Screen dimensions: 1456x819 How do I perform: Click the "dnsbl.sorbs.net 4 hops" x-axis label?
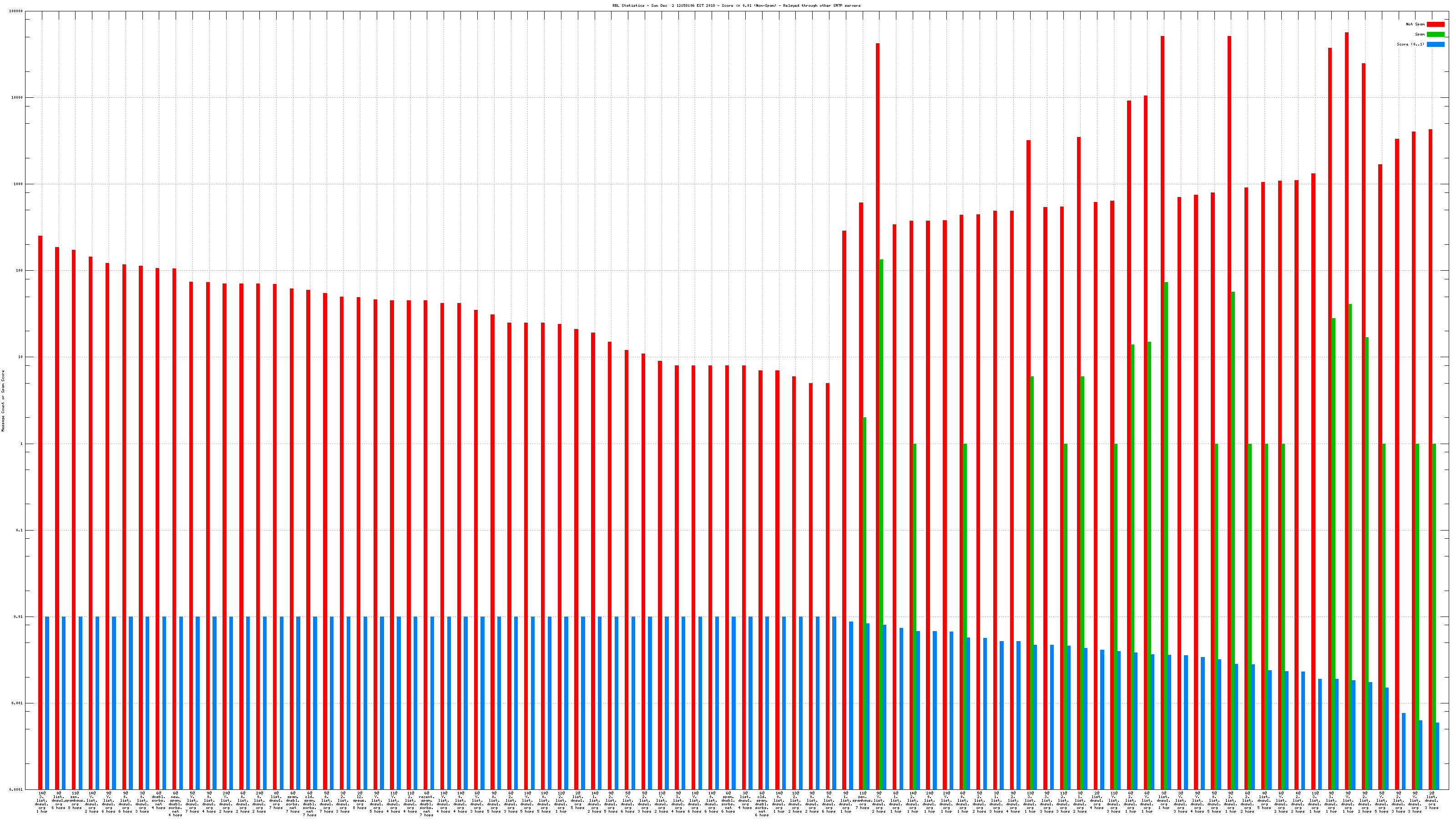click(159, 800)
